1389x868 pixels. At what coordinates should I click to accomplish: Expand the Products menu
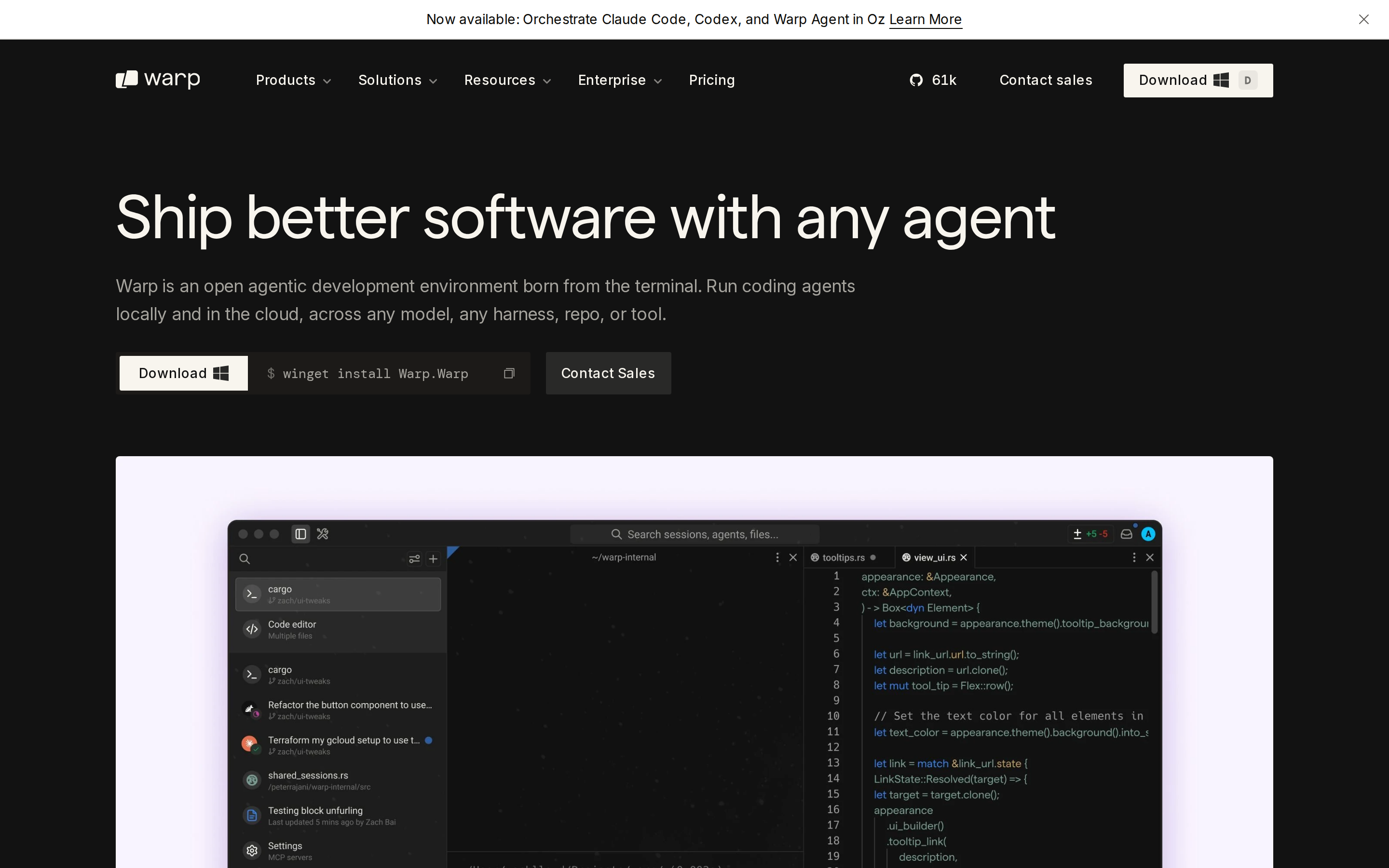click(293, 81)
